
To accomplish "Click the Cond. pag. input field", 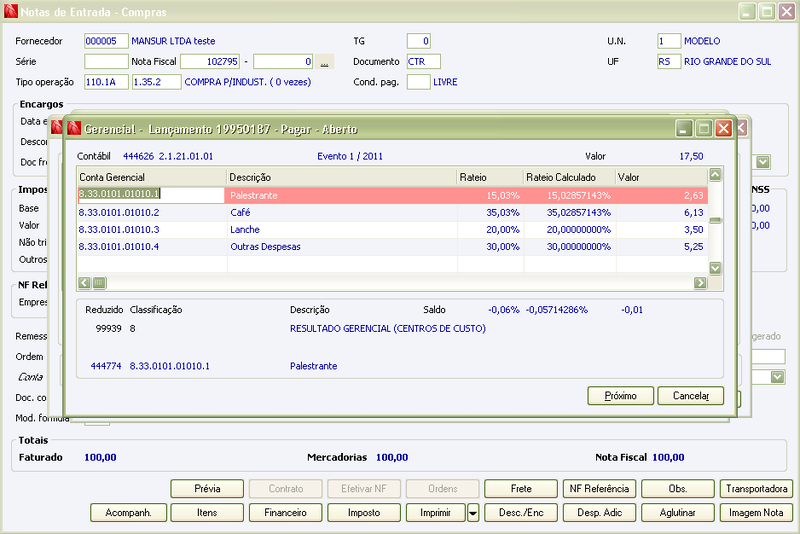I will (419, 82).
